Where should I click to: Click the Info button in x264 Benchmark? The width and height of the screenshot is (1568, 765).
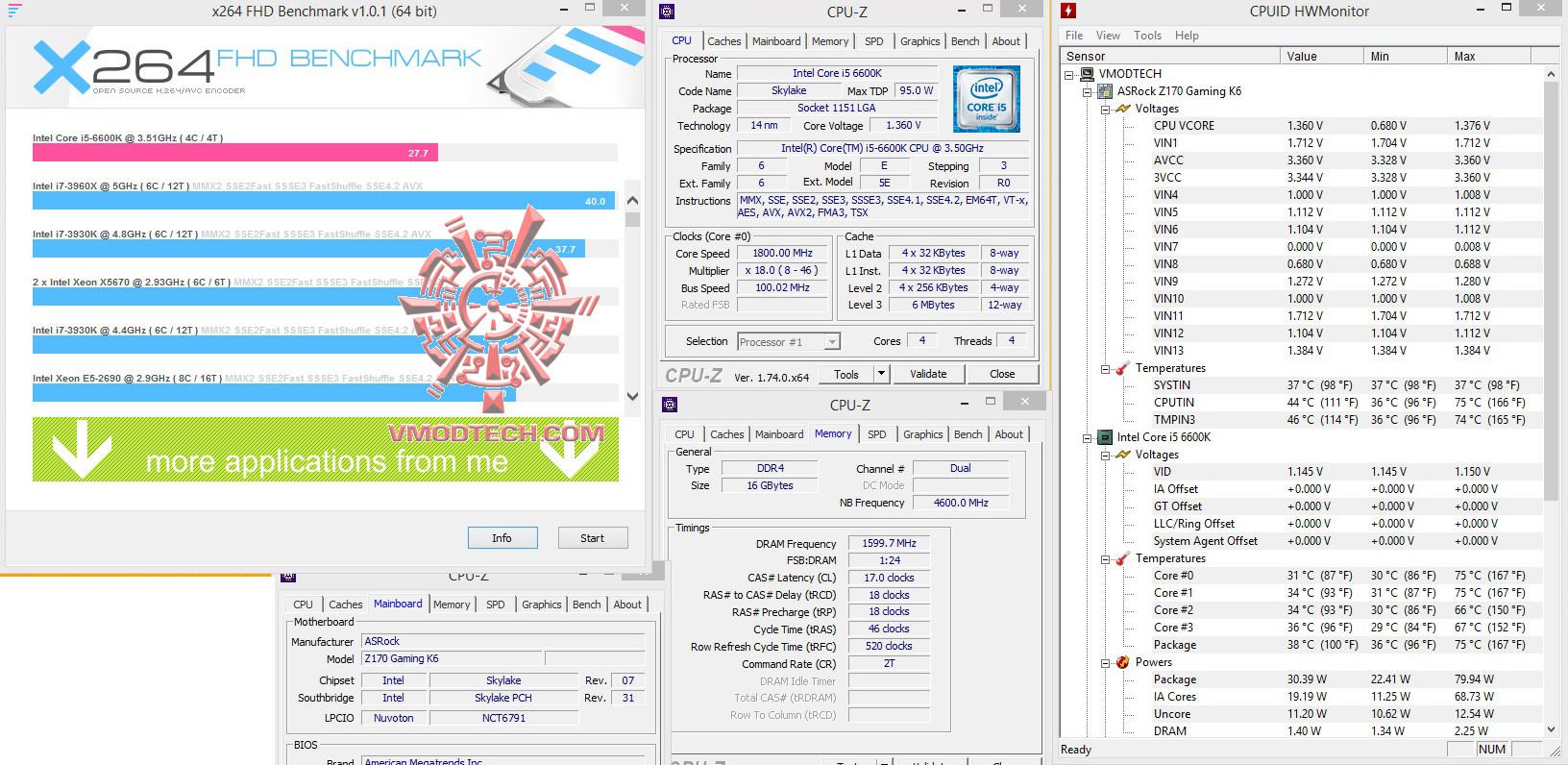502,538
